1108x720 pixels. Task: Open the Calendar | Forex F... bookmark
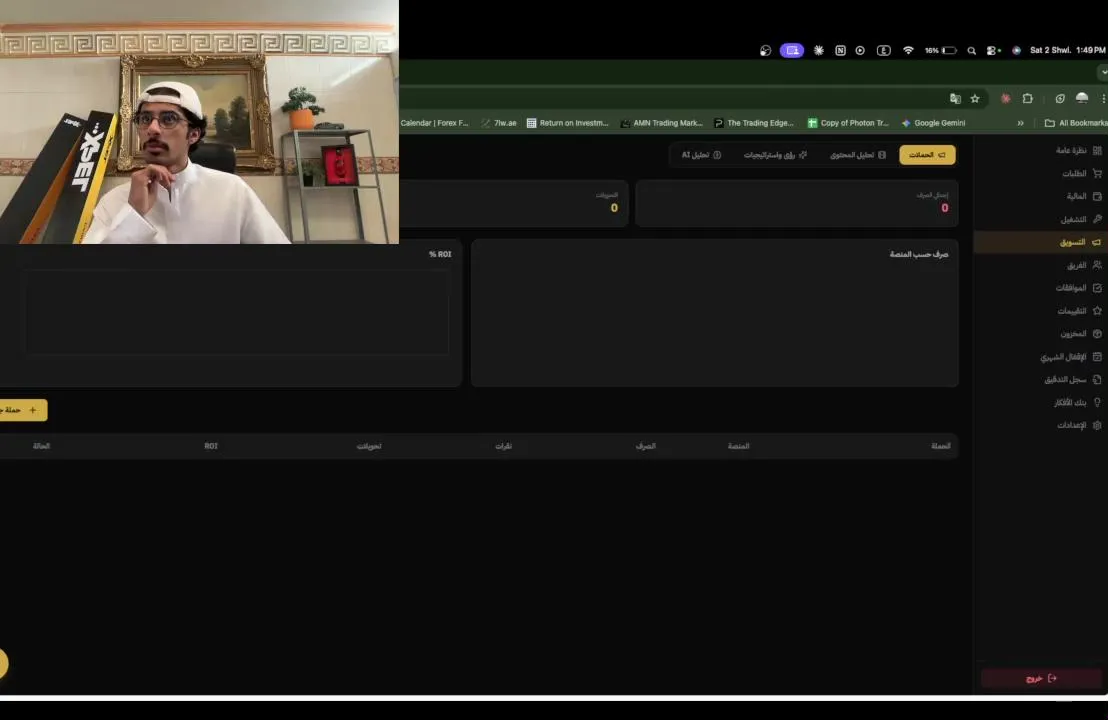tap(435, 123)
